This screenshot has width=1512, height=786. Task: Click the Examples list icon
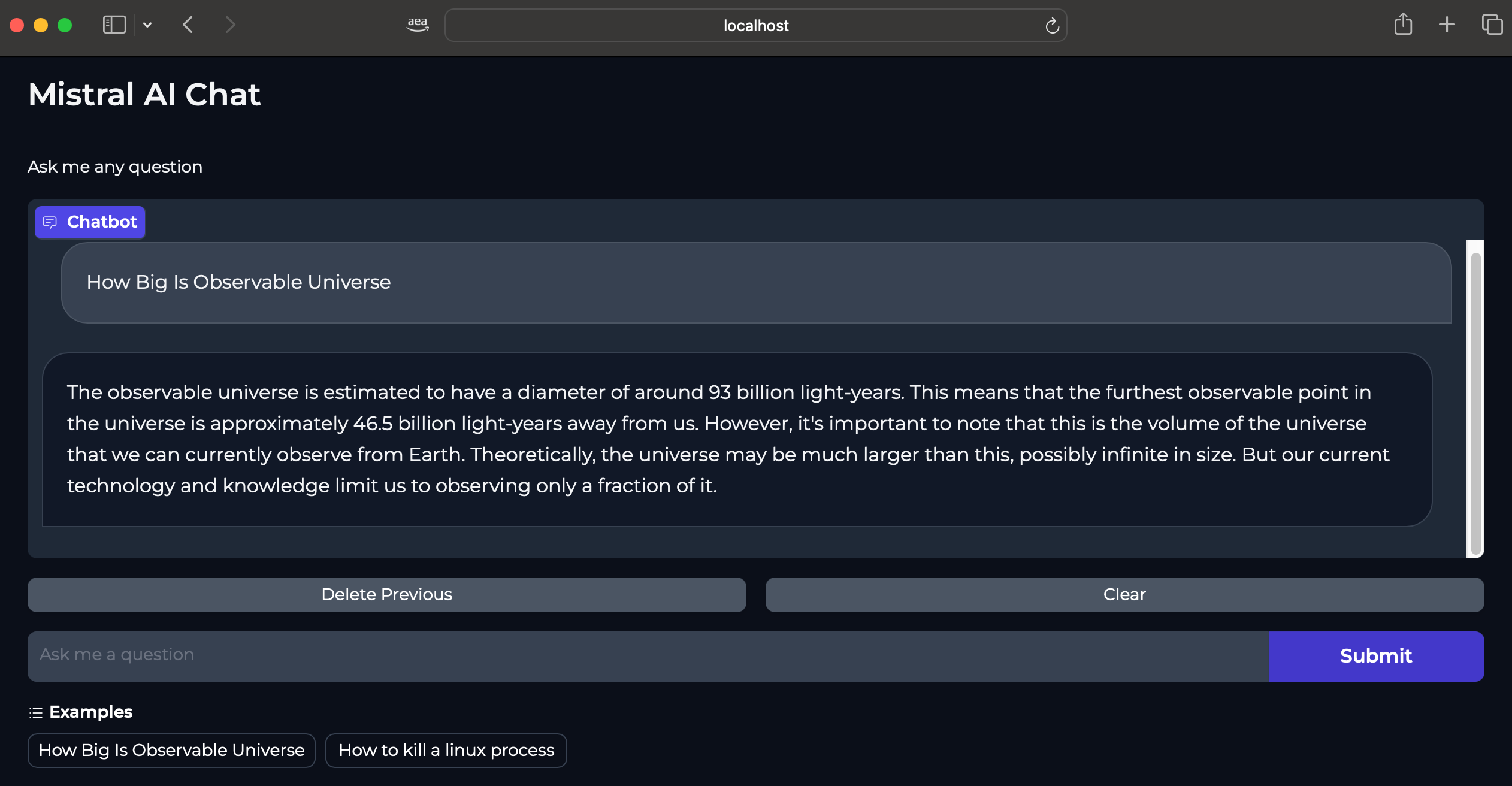pos(36,712)
